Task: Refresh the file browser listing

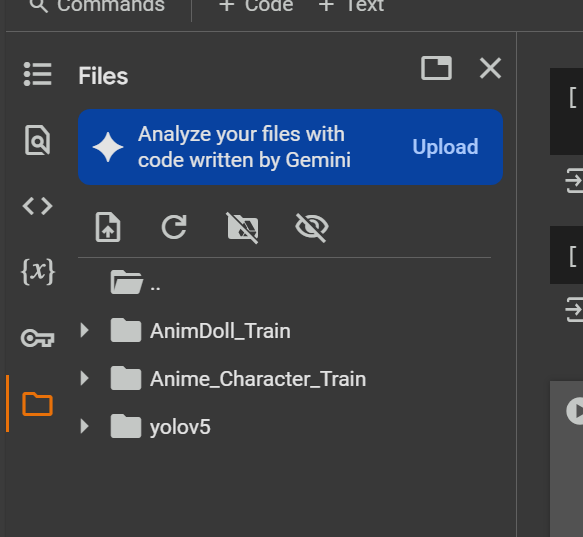Action: click(174, 227)
